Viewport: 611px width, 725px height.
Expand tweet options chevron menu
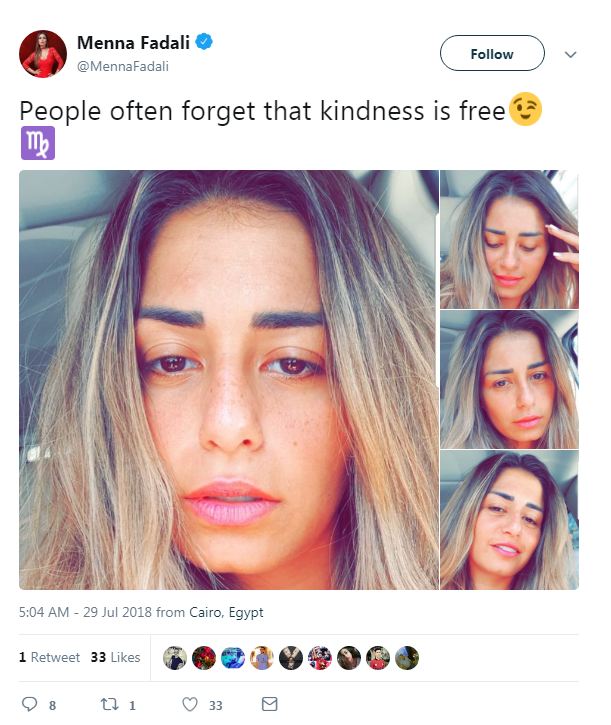point(571,55)
